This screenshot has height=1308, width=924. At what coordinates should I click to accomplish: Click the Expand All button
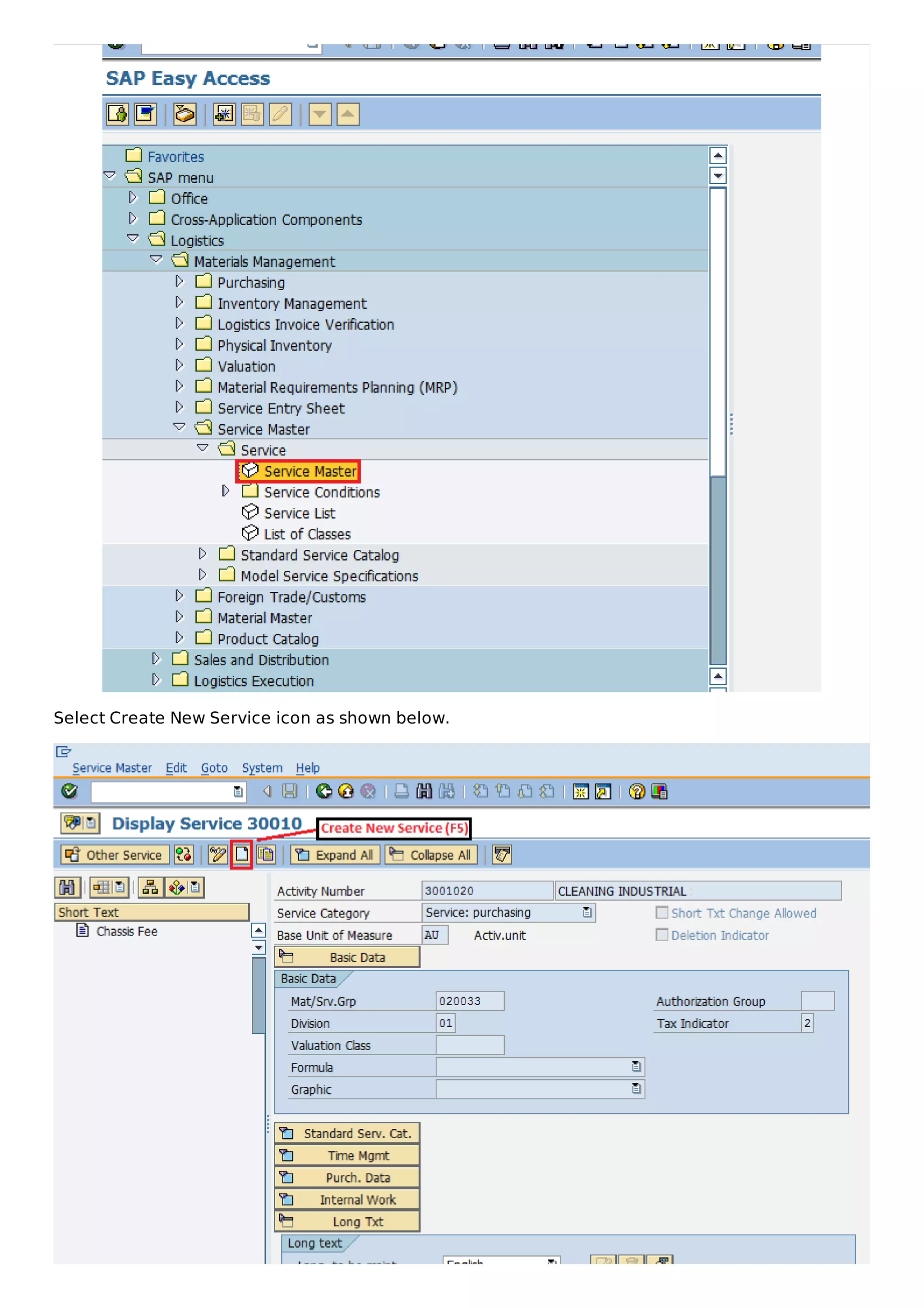335,854
